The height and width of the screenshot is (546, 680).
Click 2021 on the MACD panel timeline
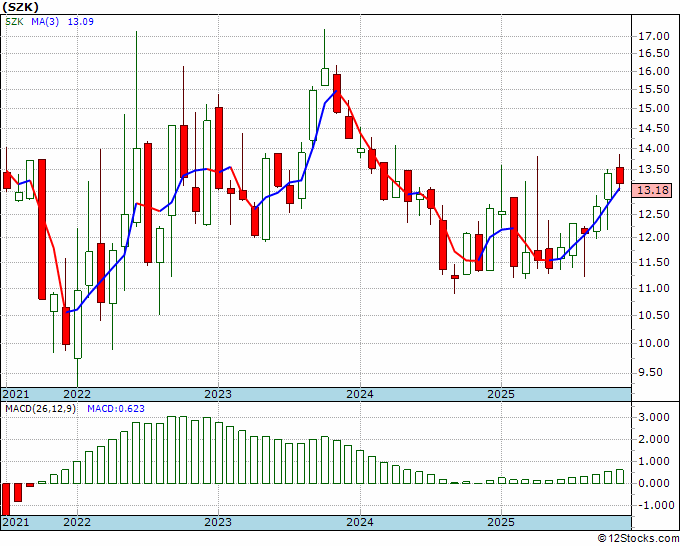coord(17,522)
